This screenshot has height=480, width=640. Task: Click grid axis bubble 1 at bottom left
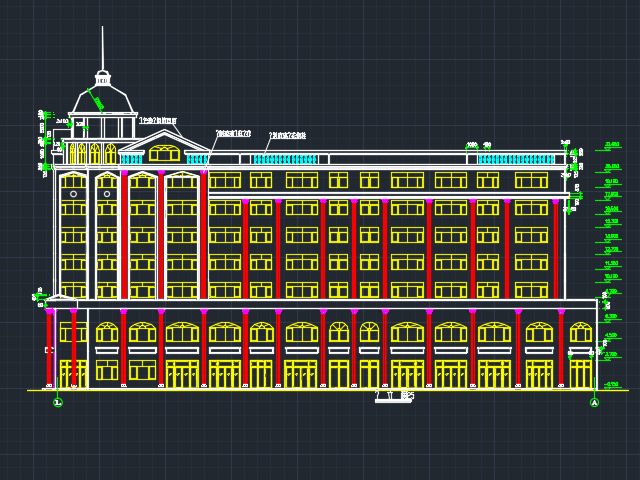tap(57, 402)
